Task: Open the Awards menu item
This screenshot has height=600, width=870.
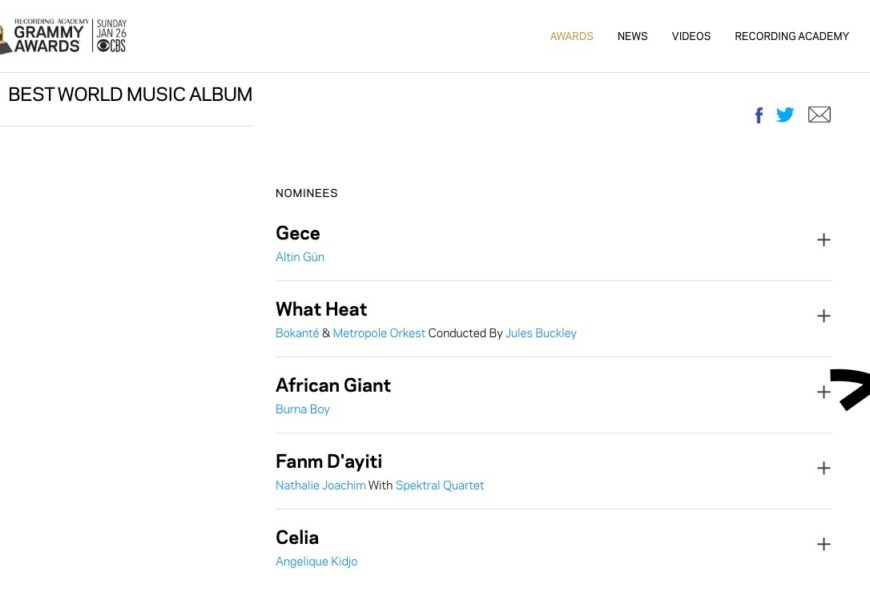Action: coord(571,37)
